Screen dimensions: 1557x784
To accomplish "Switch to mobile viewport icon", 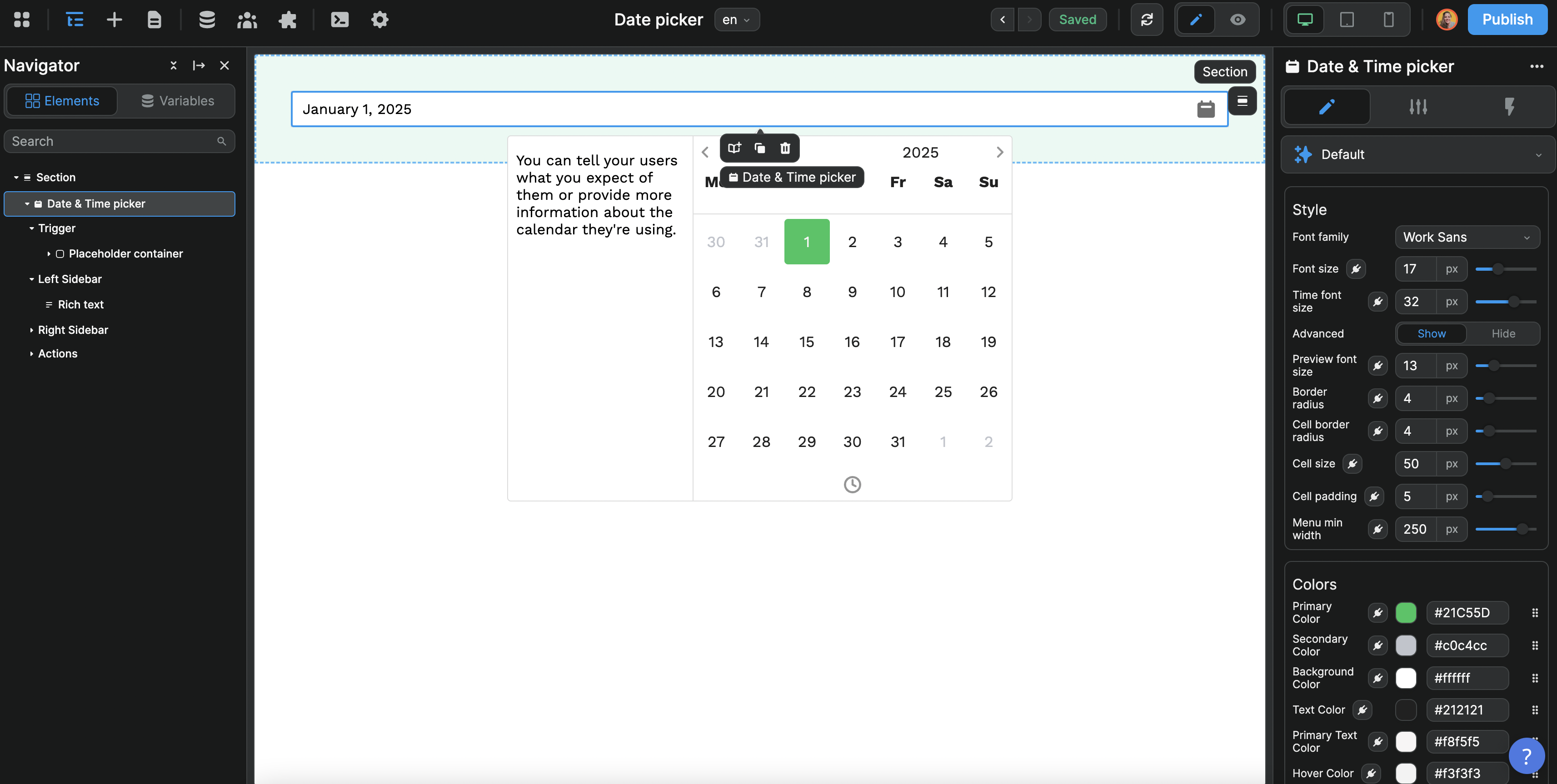I will click(1388, 20).
